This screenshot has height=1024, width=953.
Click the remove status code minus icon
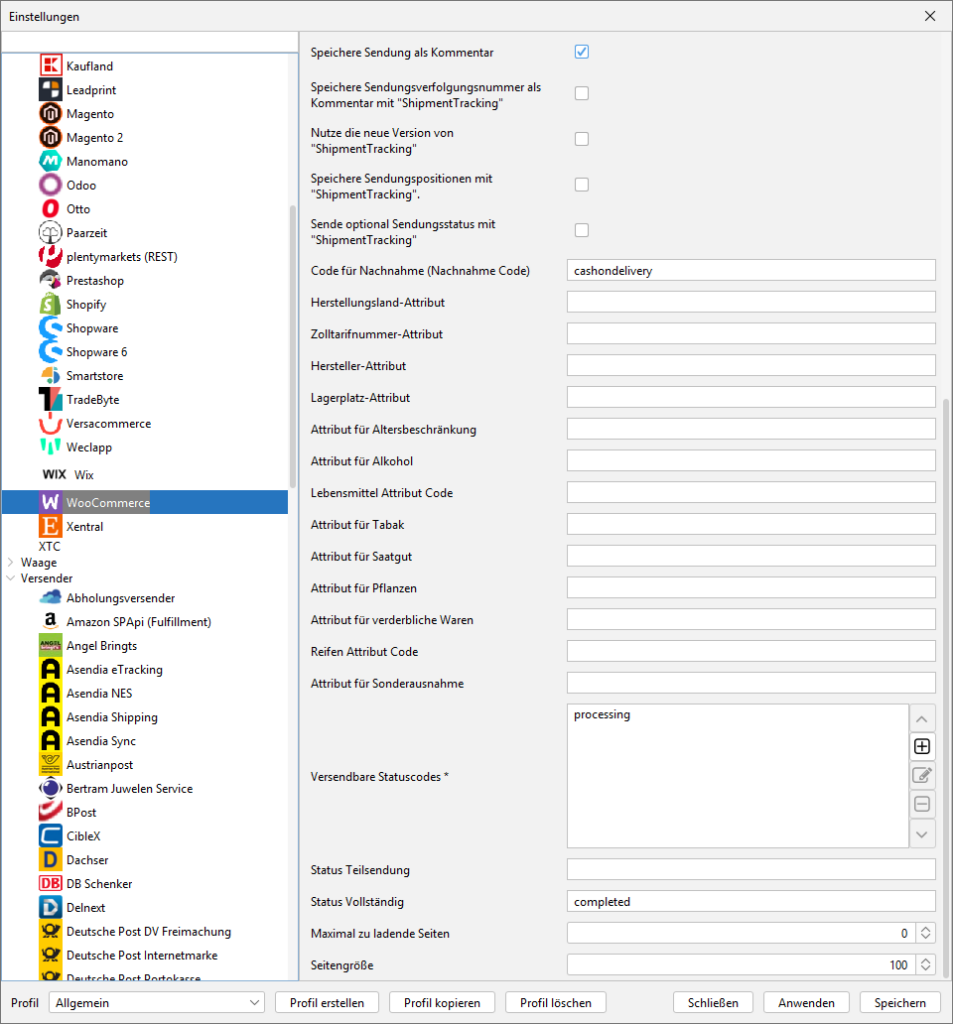click(922, 804)
